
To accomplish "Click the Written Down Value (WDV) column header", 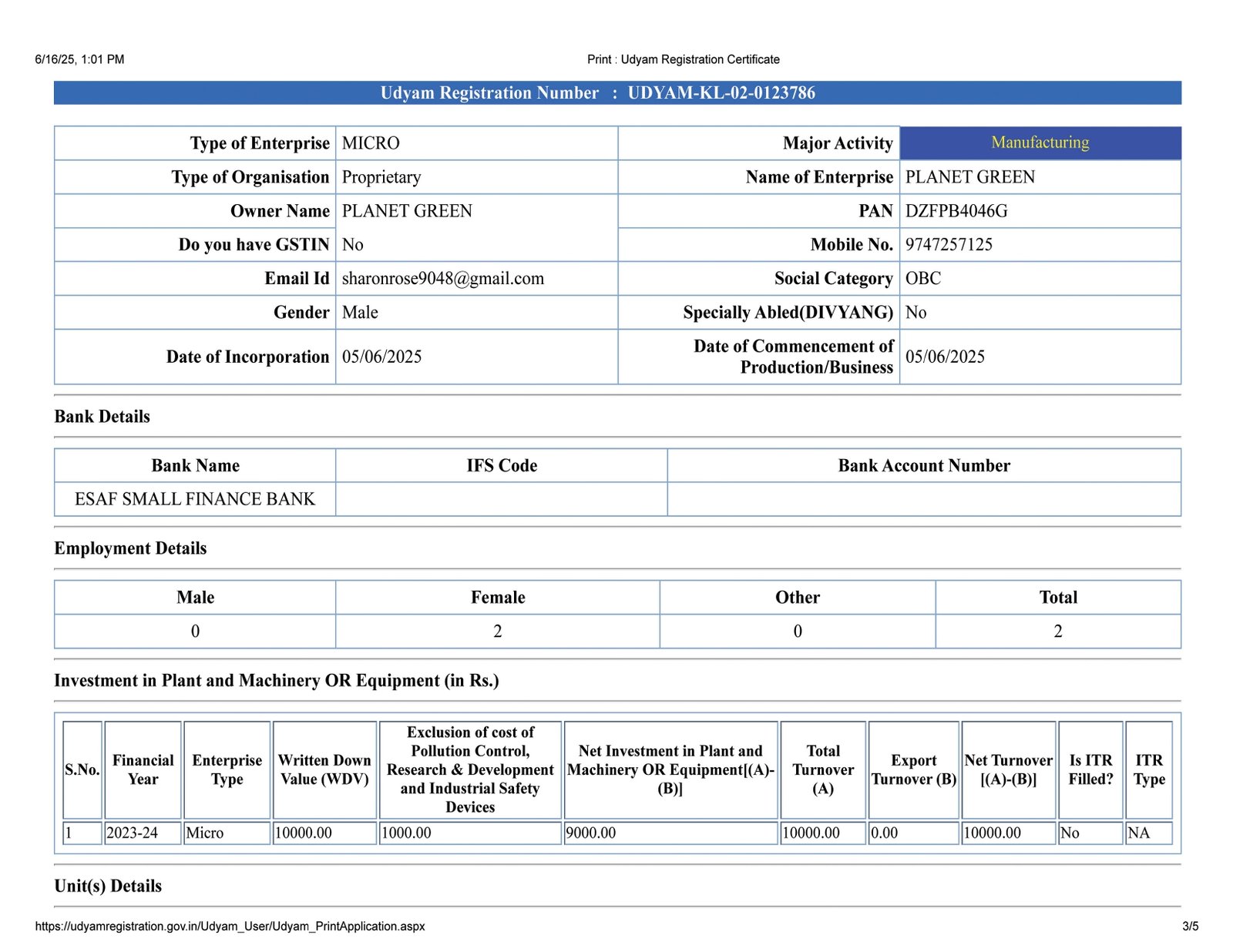I will (324, 769).
